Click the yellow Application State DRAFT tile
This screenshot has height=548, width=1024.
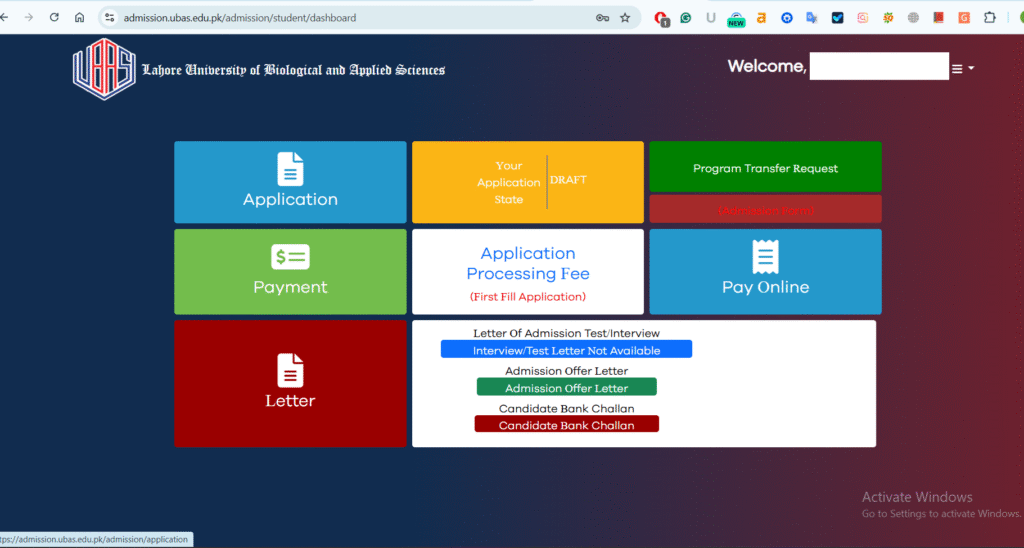(528, 182)
